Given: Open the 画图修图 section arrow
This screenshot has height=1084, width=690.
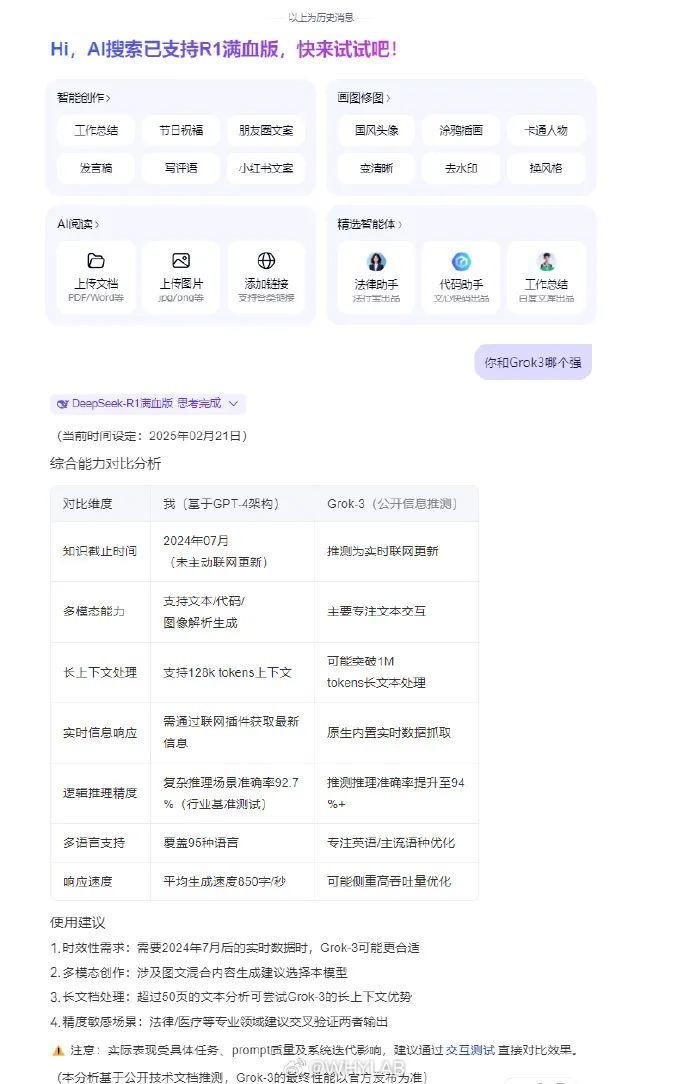Looking at the screenshot, I should (389, 98).
